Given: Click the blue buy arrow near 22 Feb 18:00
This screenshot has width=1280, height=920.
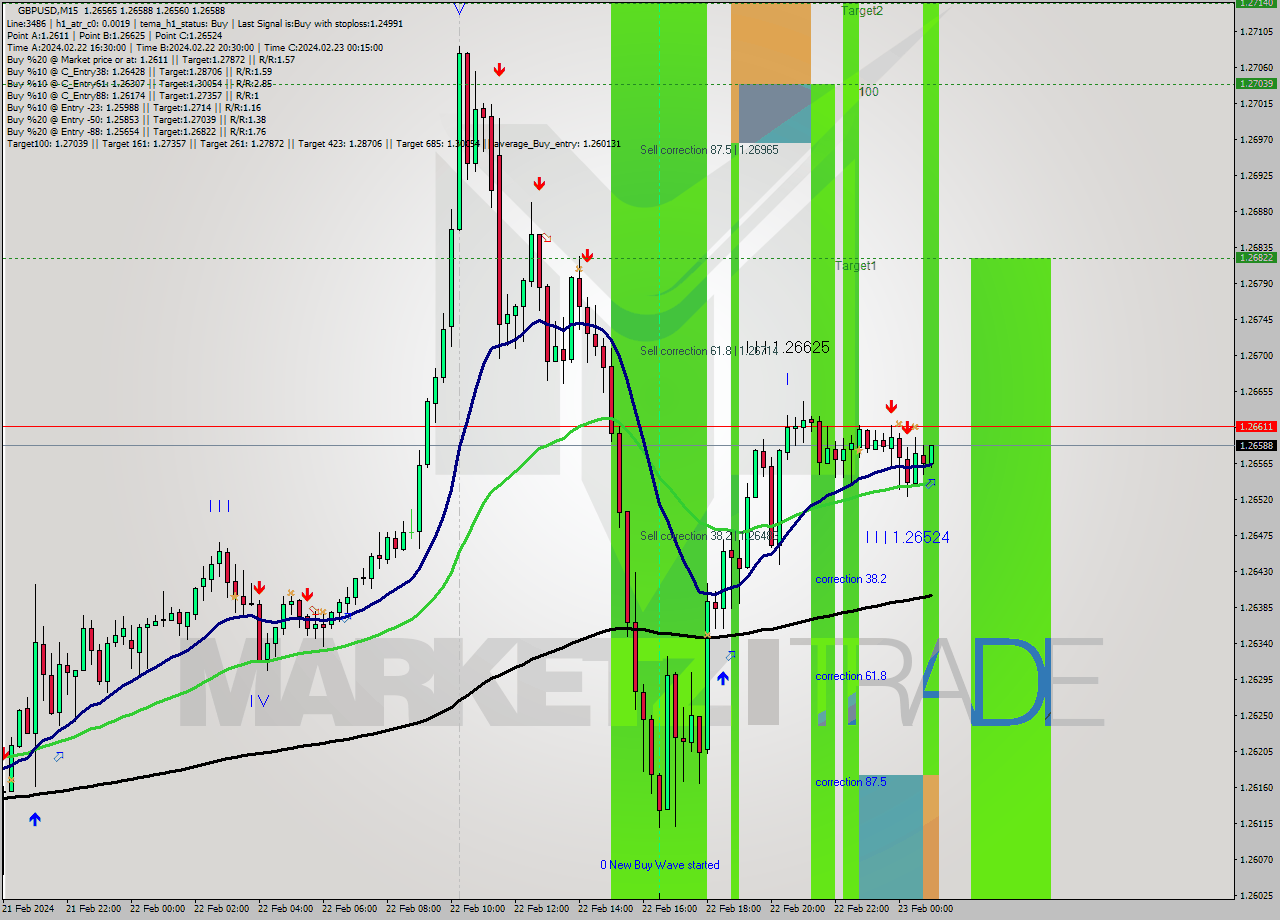Looking at the screenshot, I should point(723,678).
